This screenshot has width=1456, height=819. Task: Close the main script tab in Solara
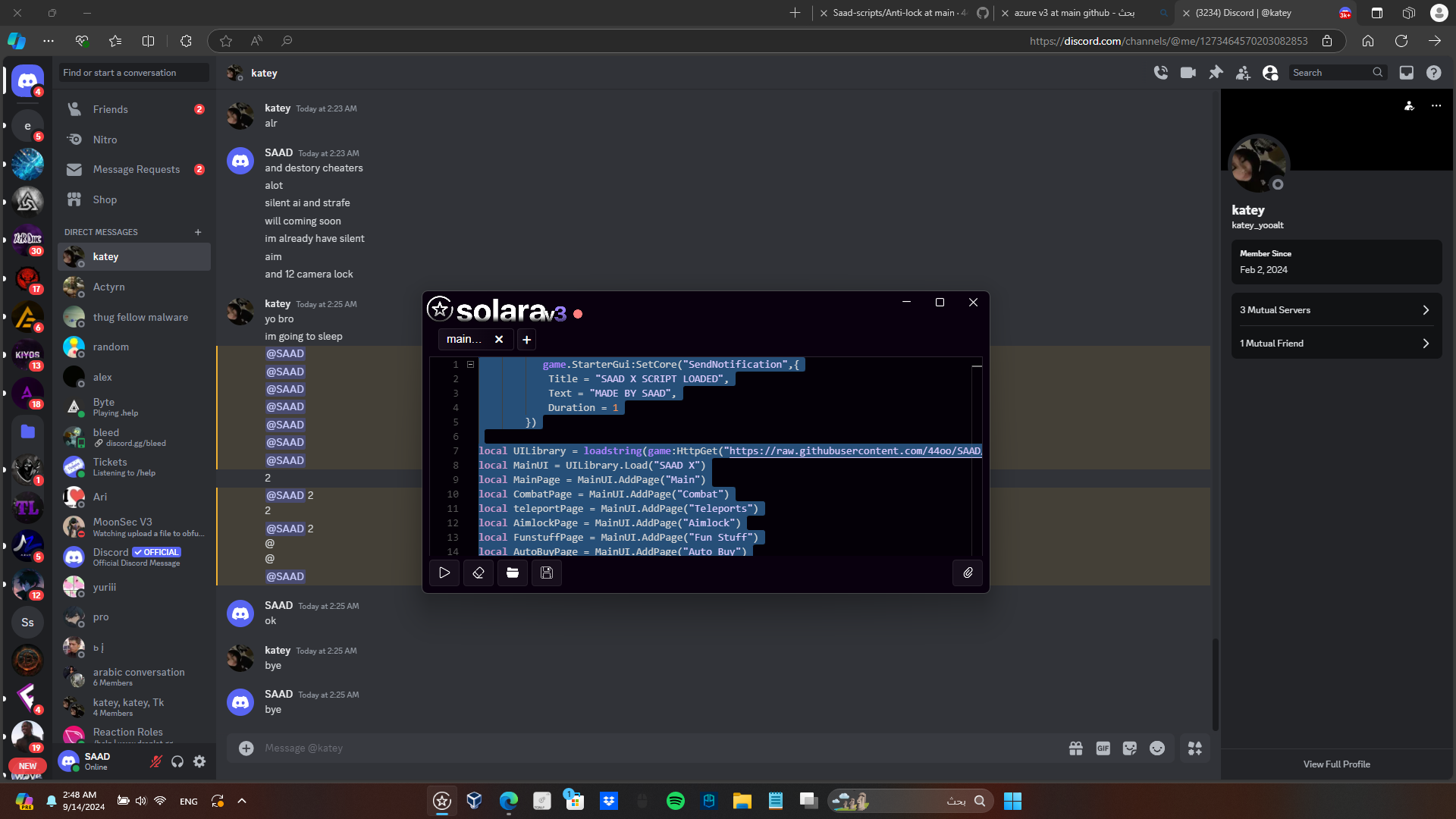(499, 340)
